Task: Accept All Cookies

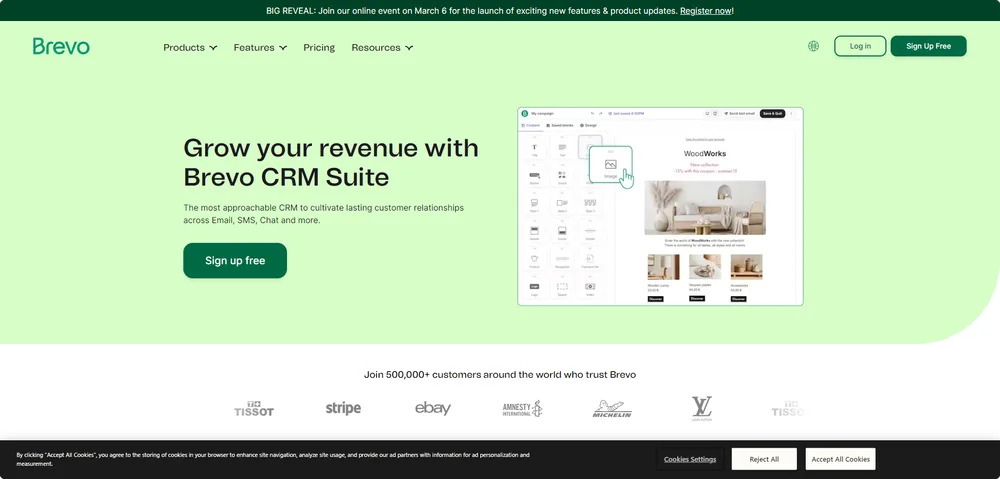Action: (841, 459)
